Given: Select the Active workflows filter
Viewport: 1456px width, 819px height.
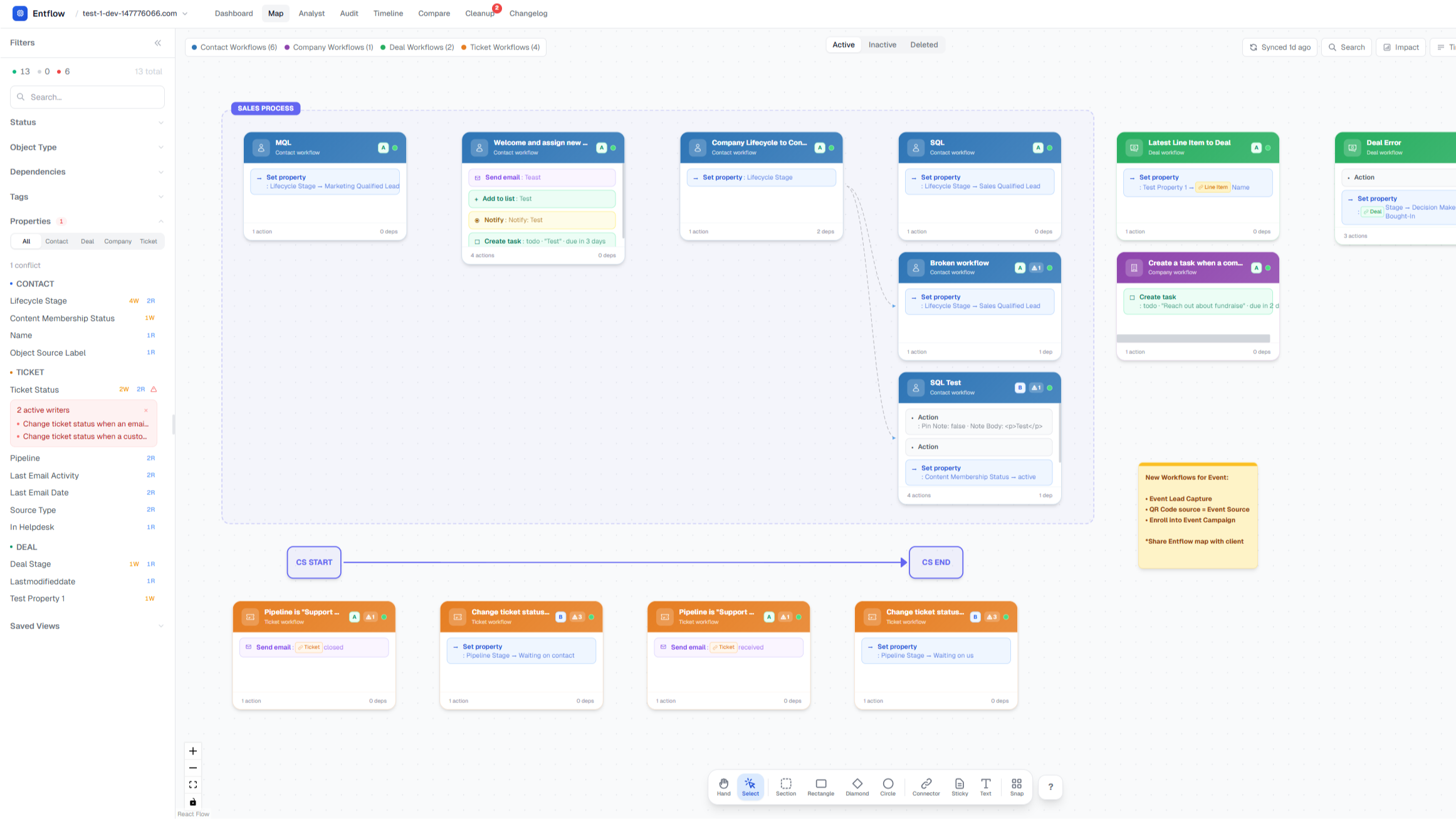Looking at the screenshot, I should 843,44.
